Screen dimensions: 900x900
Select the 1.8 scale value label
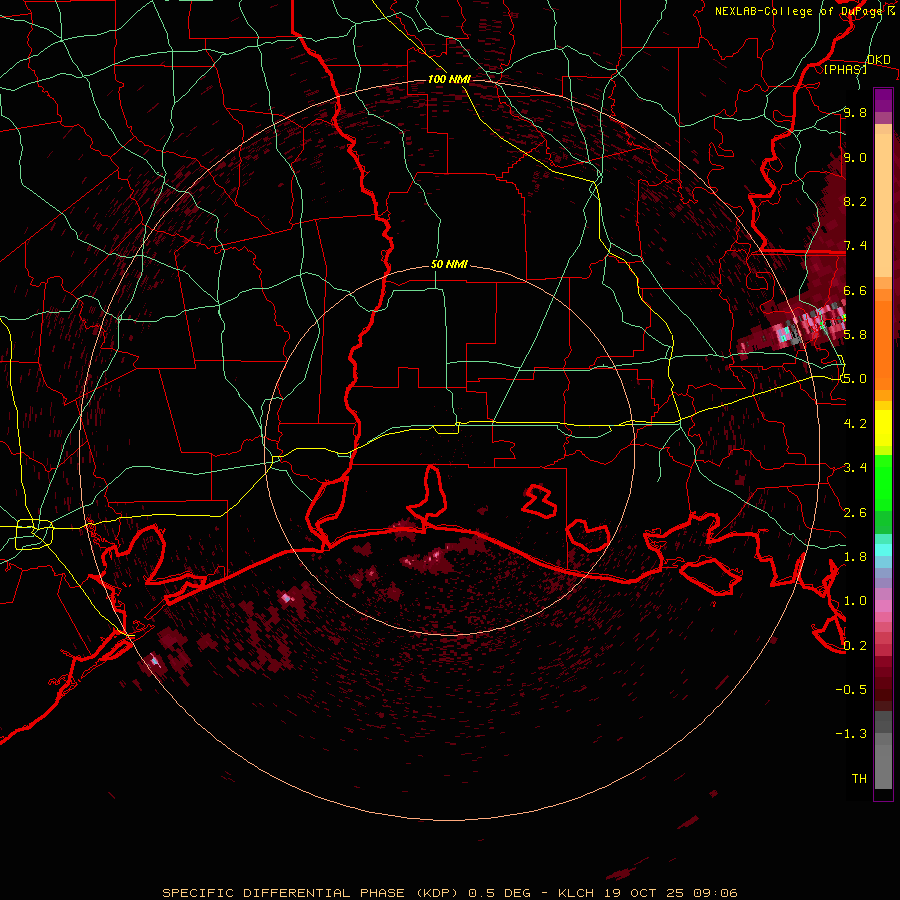855,556
